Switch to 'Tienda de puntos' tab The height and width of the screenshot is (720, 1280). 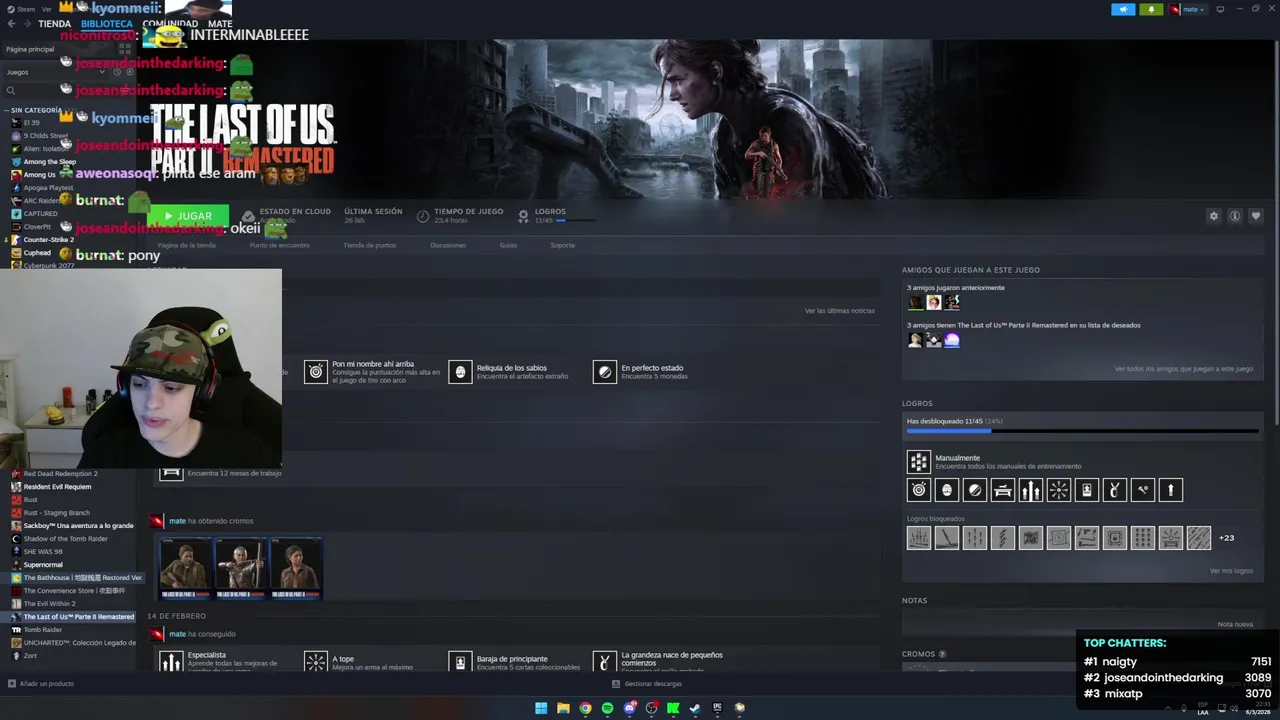coord(370,245)
